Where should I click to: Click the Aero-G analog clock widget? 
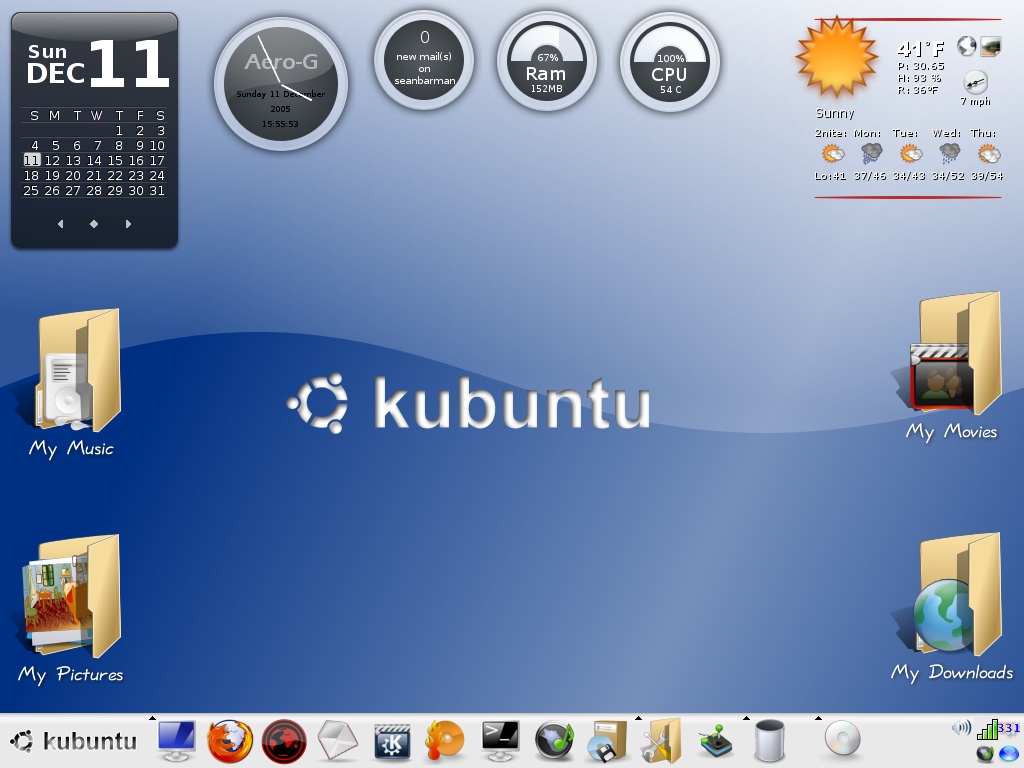point(281,84)
